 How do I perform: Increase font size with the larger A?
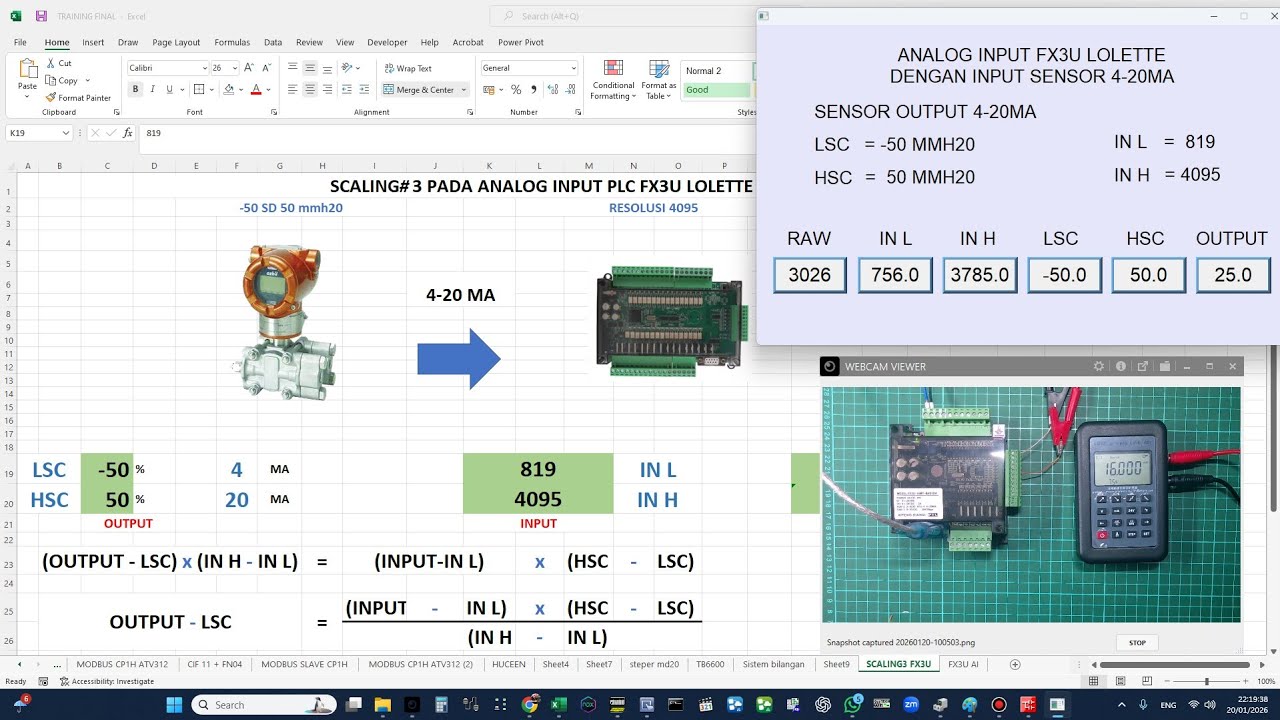pyautogui.click(x=251, y=68)
